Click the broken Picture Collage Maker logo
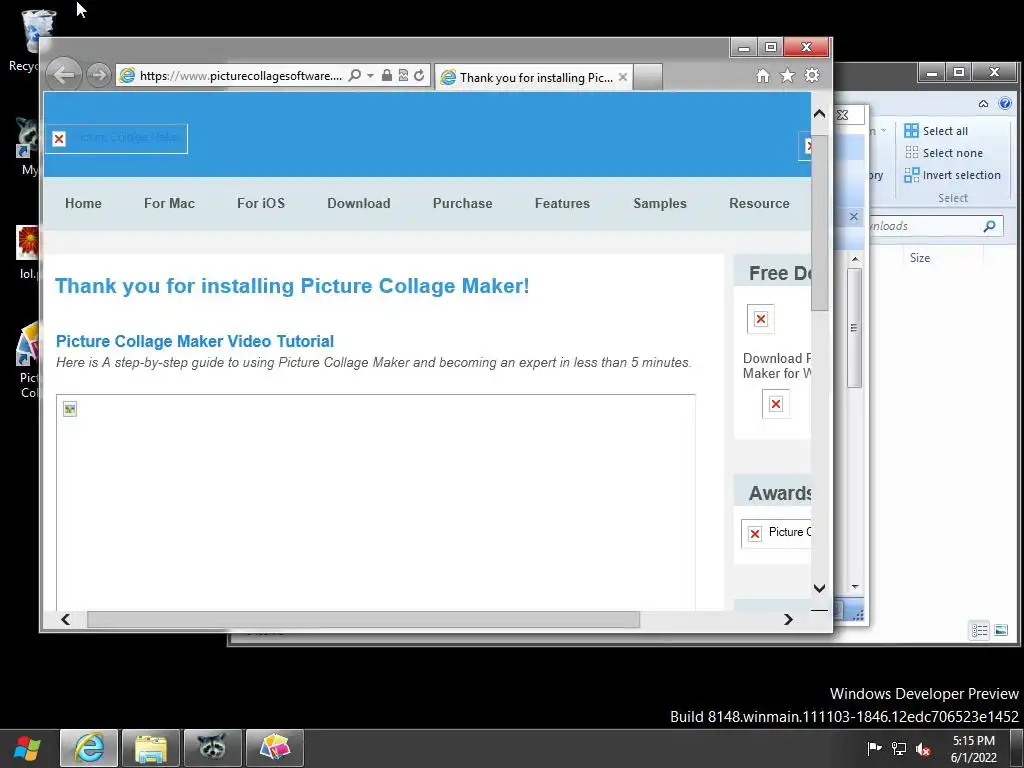Image resolution: width=1024 pixels, height=768 pixels. 116,138
